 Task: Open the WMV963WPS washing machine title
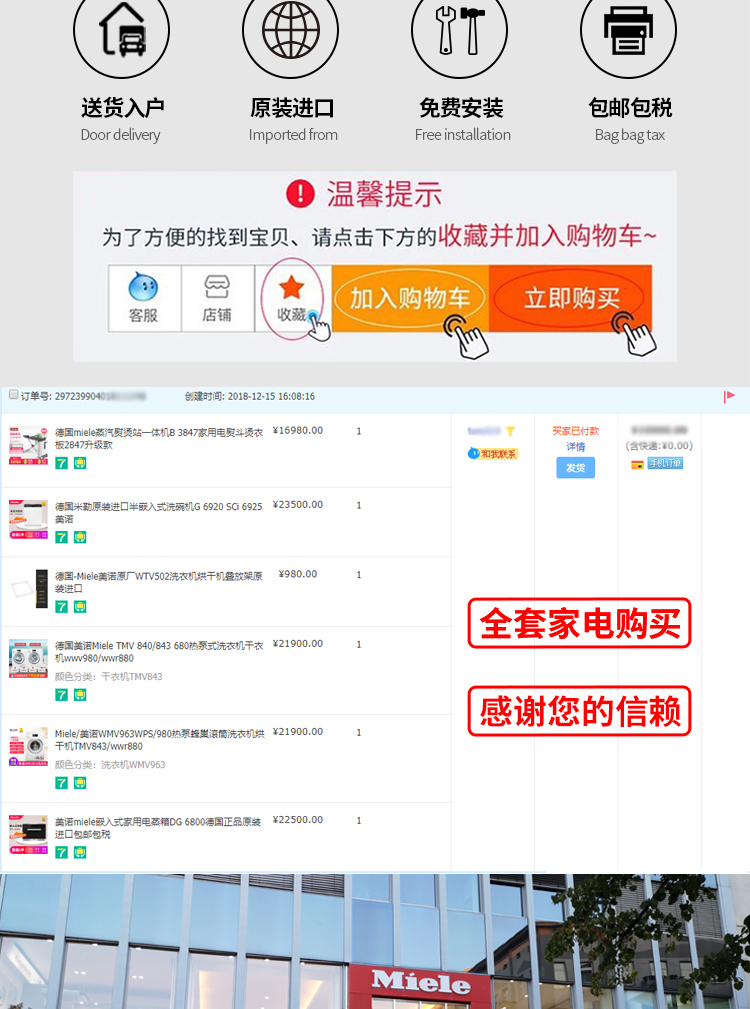[x=160, y=739]
